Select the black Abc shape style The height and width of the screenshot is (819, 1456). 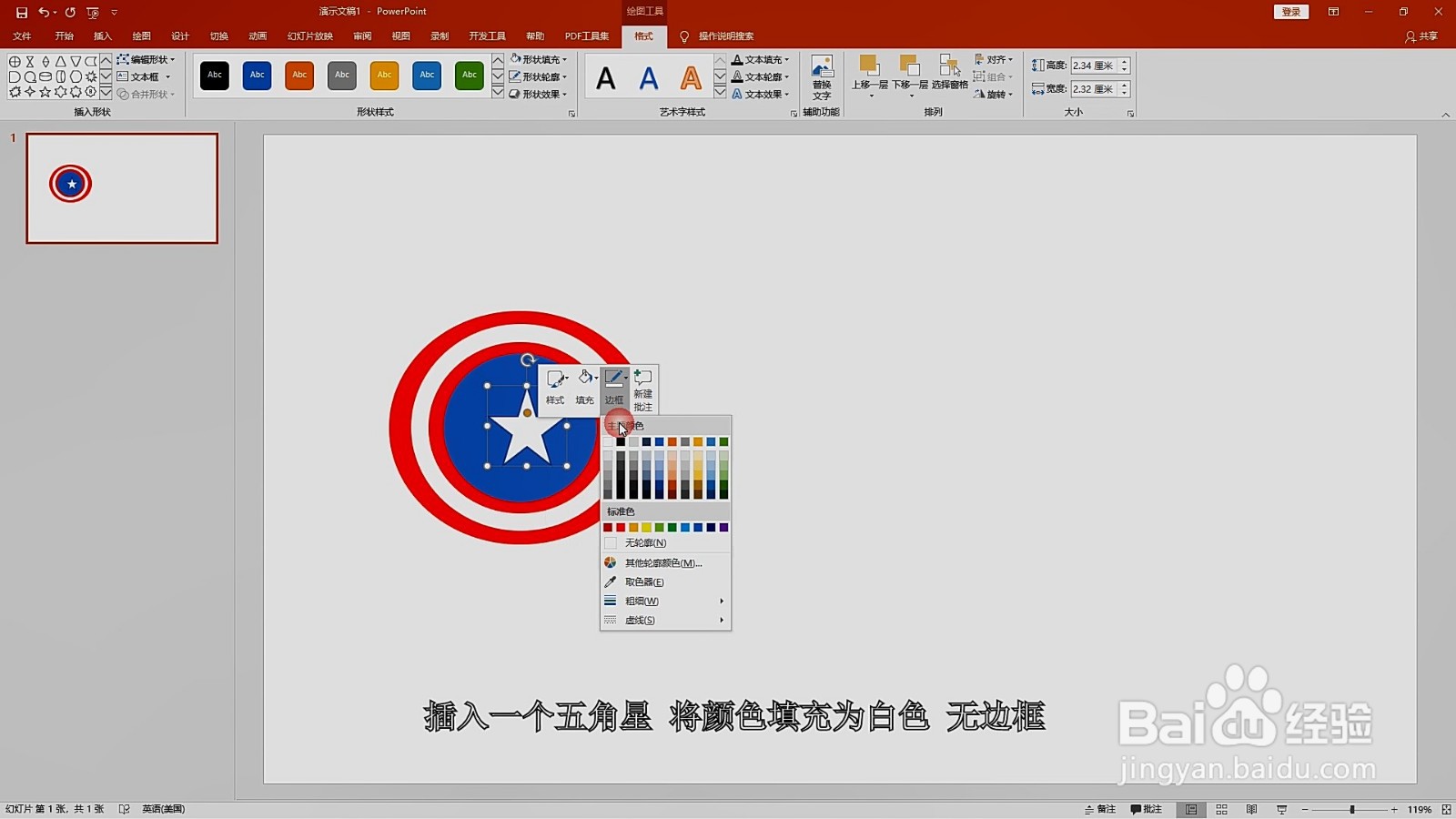coord(215,75)
